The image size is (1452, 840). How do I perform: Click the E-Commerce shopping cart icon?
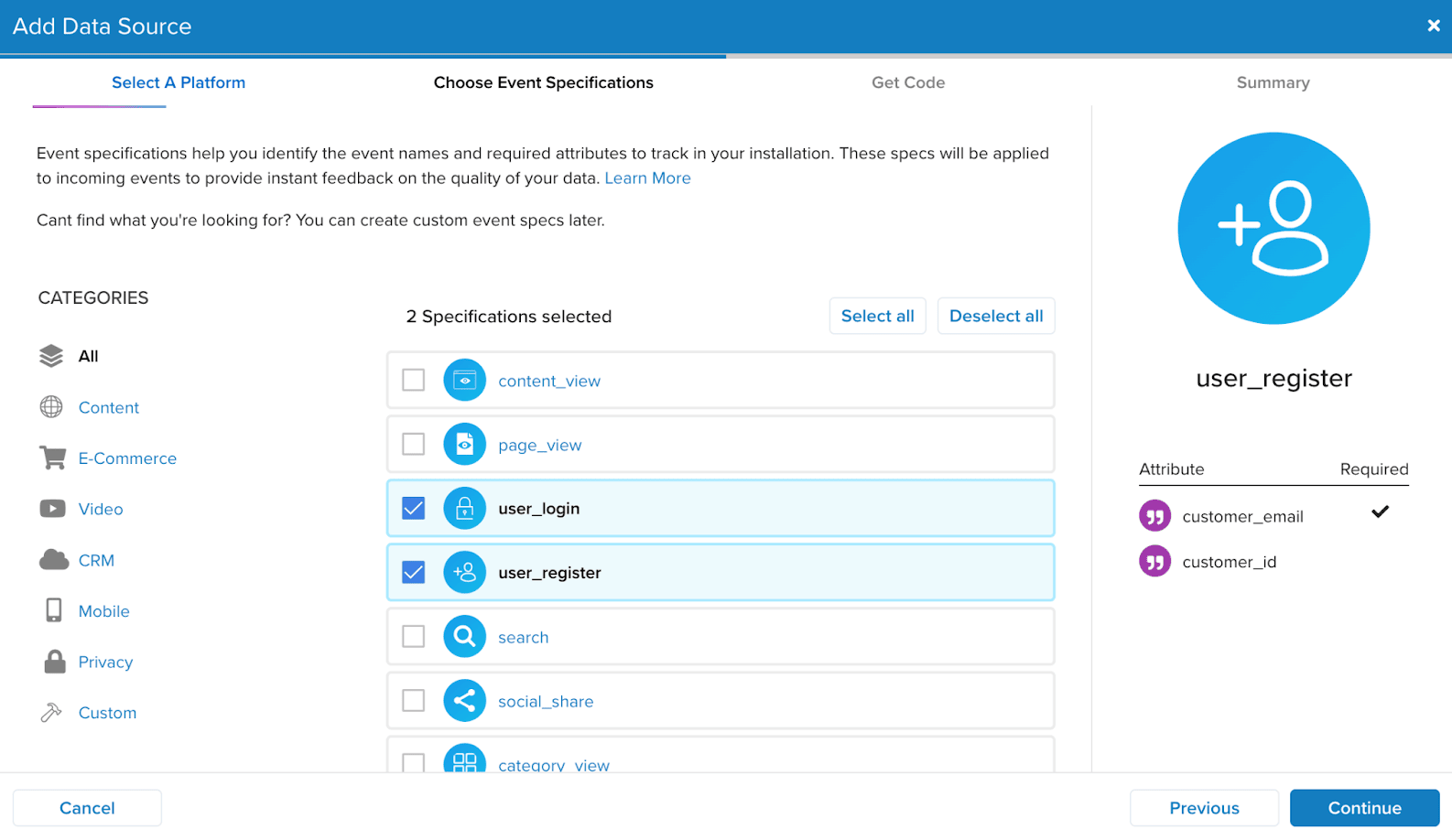(x=52, y=458)
